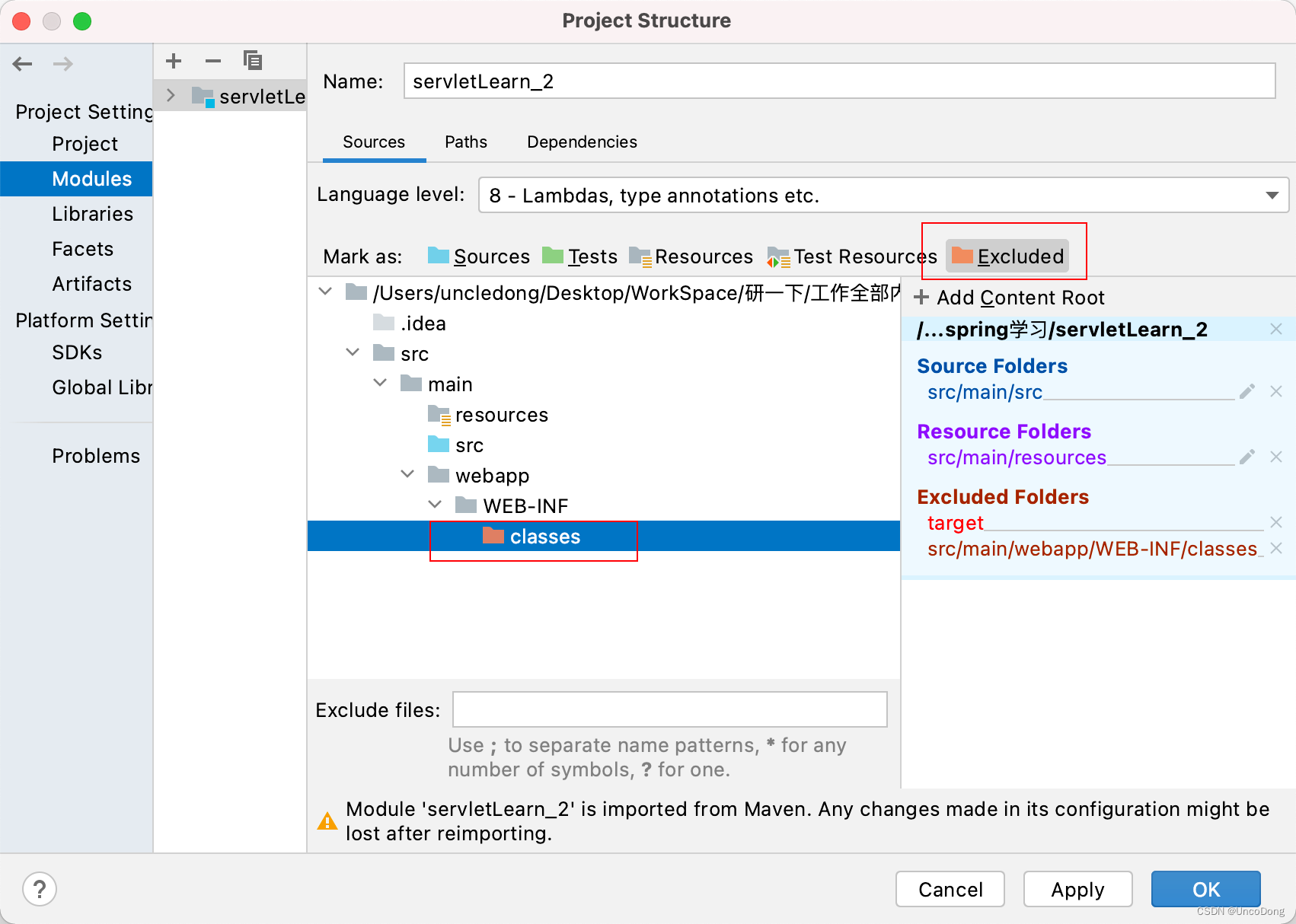Open Modules settings page
Viewport: 1296px width, 924px height.
(x=76, y=179)
